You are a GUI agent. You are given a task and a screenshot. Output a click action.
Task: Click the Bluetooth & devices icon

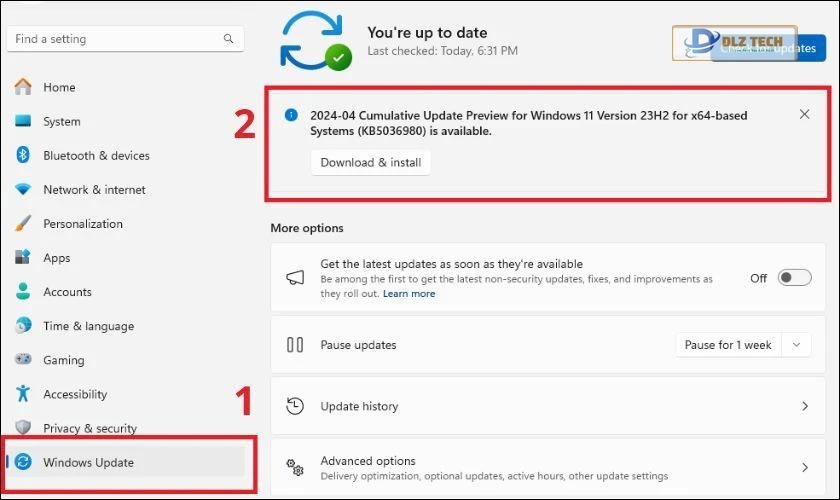click(23, 155)
